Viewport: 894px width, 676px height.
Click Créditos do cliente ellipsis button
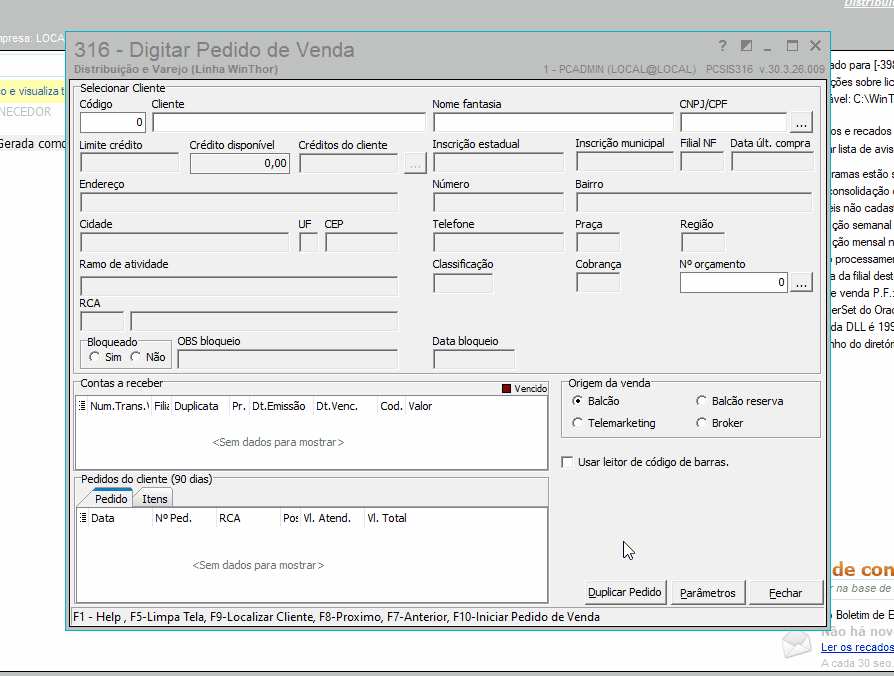coord(415,164)
